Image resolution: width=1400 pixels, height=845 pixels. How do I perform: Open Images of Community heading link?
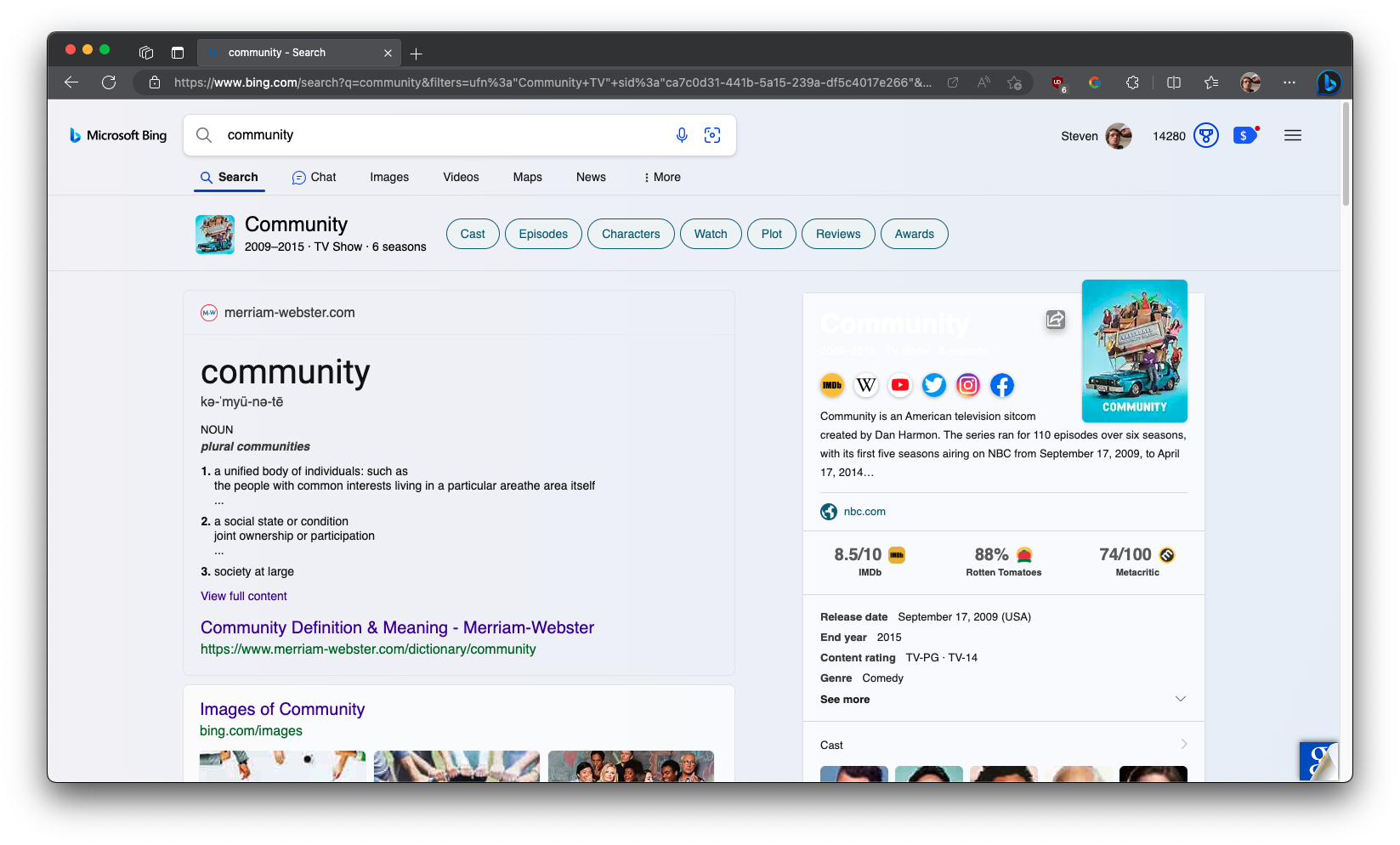click(x=282, y=709)
